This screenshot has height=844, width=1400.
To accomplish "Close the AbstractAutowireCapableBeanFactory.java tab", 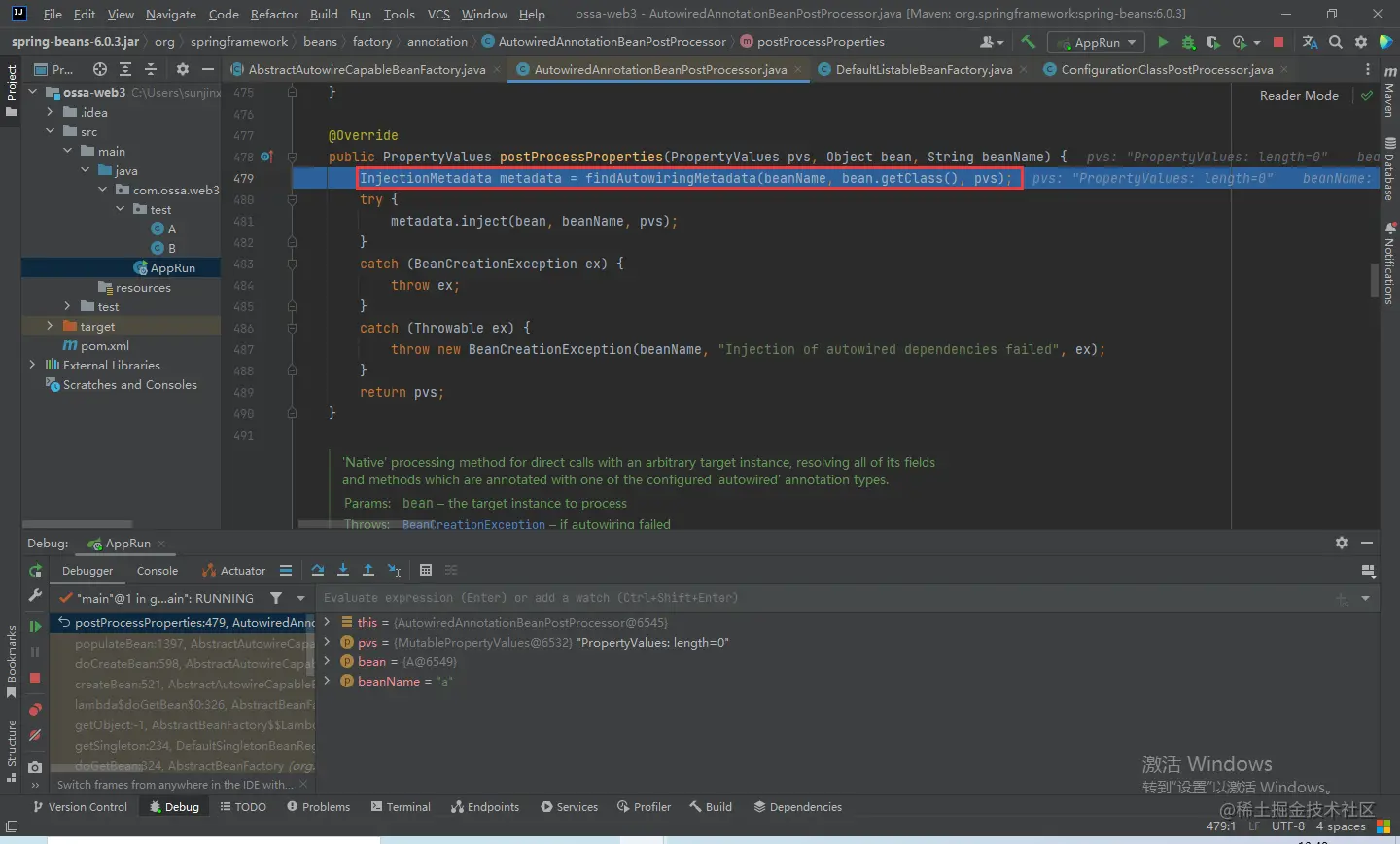I will [496, 69].
